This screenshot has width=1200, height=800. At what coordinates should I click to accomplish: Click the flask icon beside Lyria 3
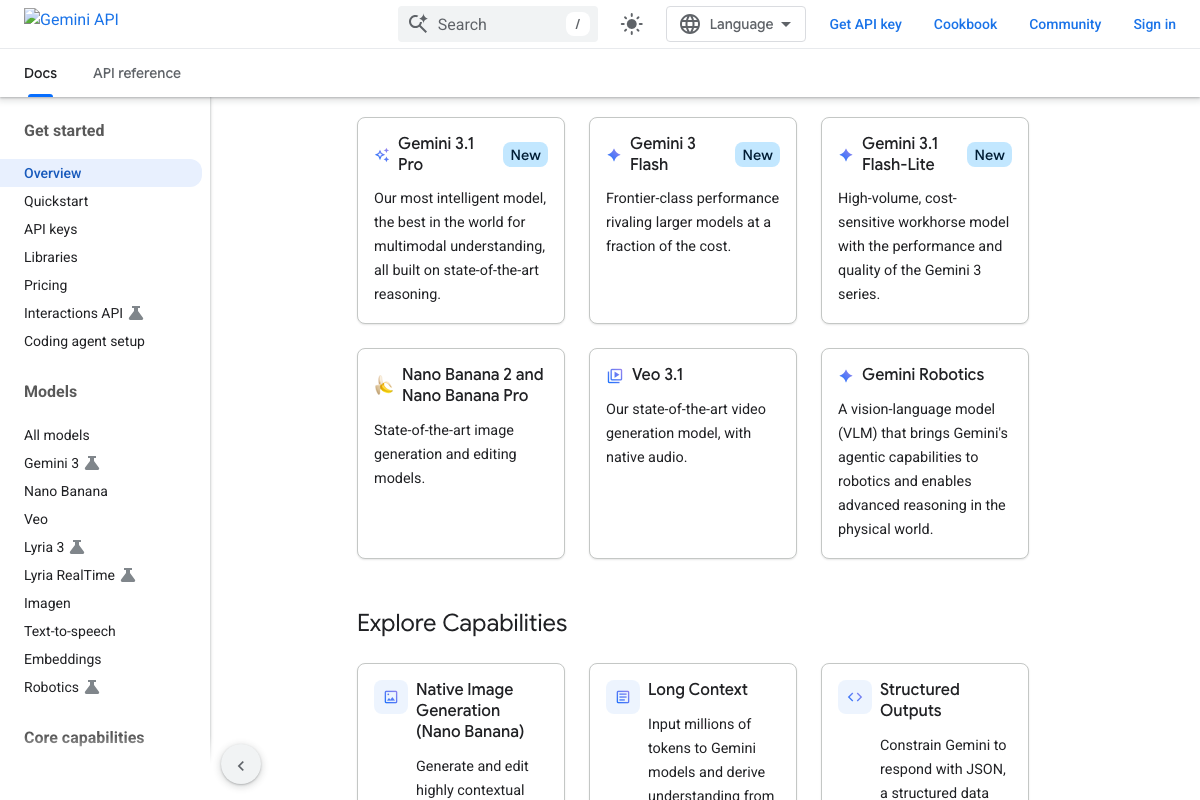(x=77, y=547)
